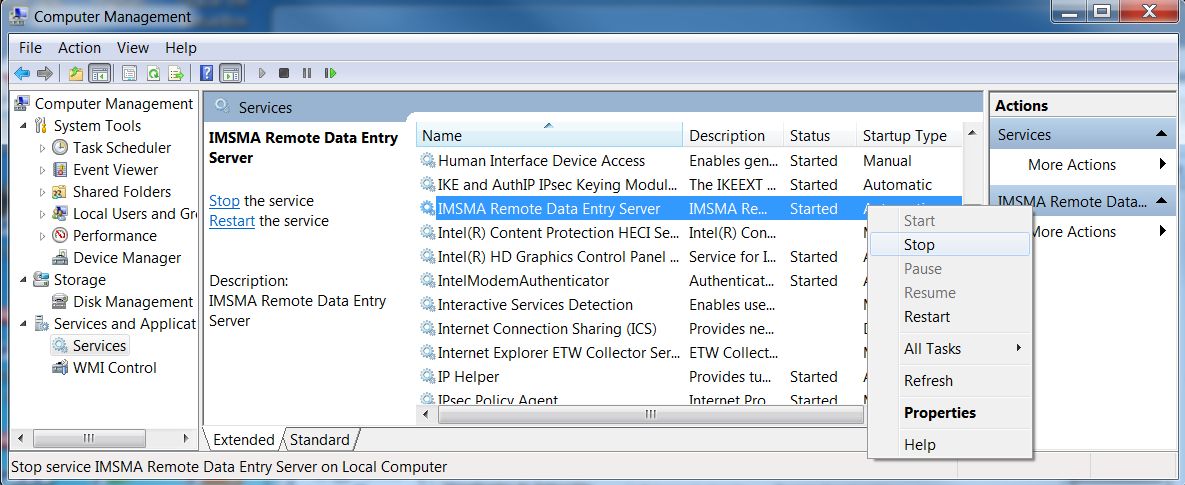This screenshot has width=1185, height=485.
Task: Click the Restart Service toolbar icon
Action: point(330,73)
